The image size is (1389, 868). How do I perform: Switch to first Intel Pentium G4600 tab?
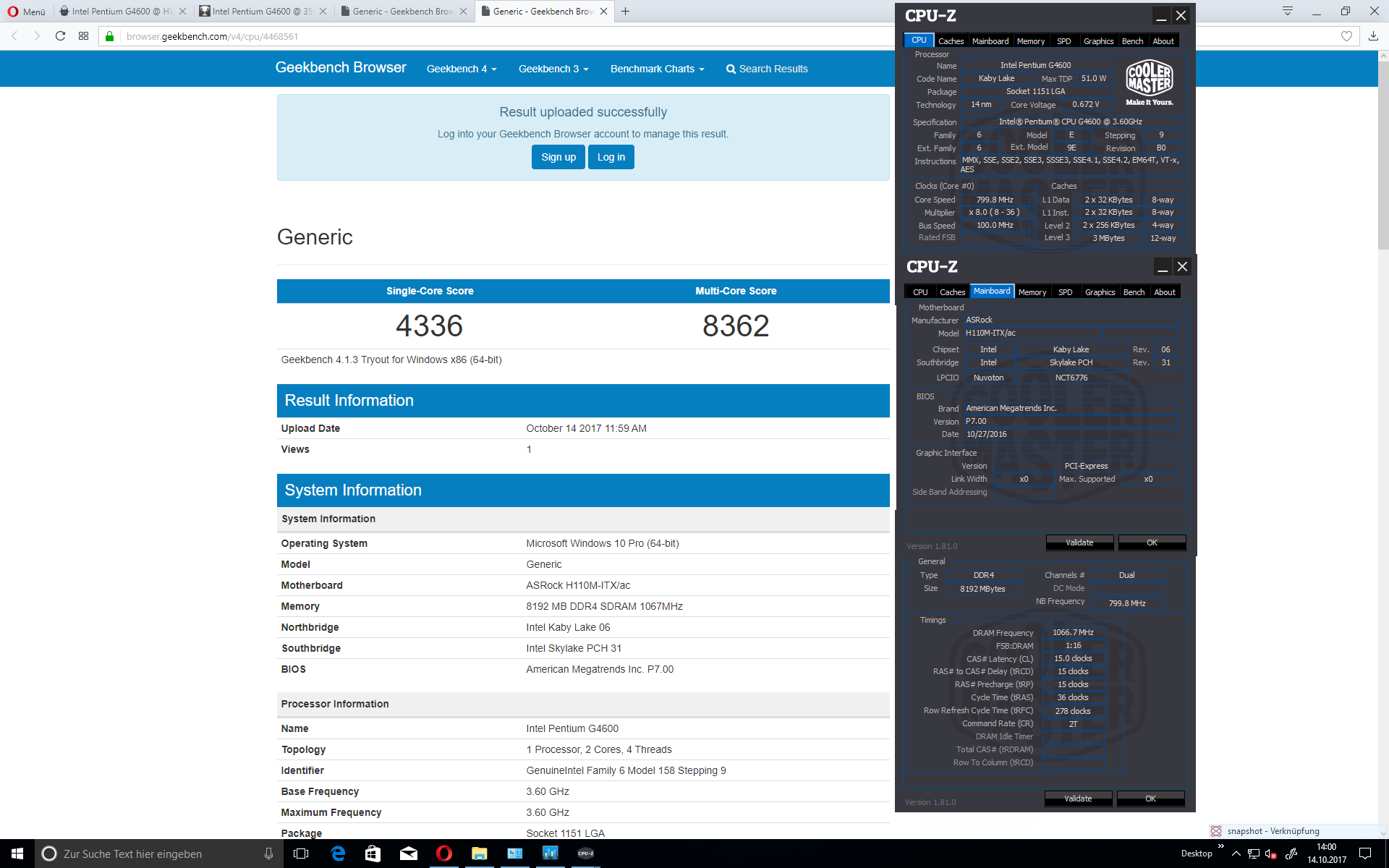(122, 11)
